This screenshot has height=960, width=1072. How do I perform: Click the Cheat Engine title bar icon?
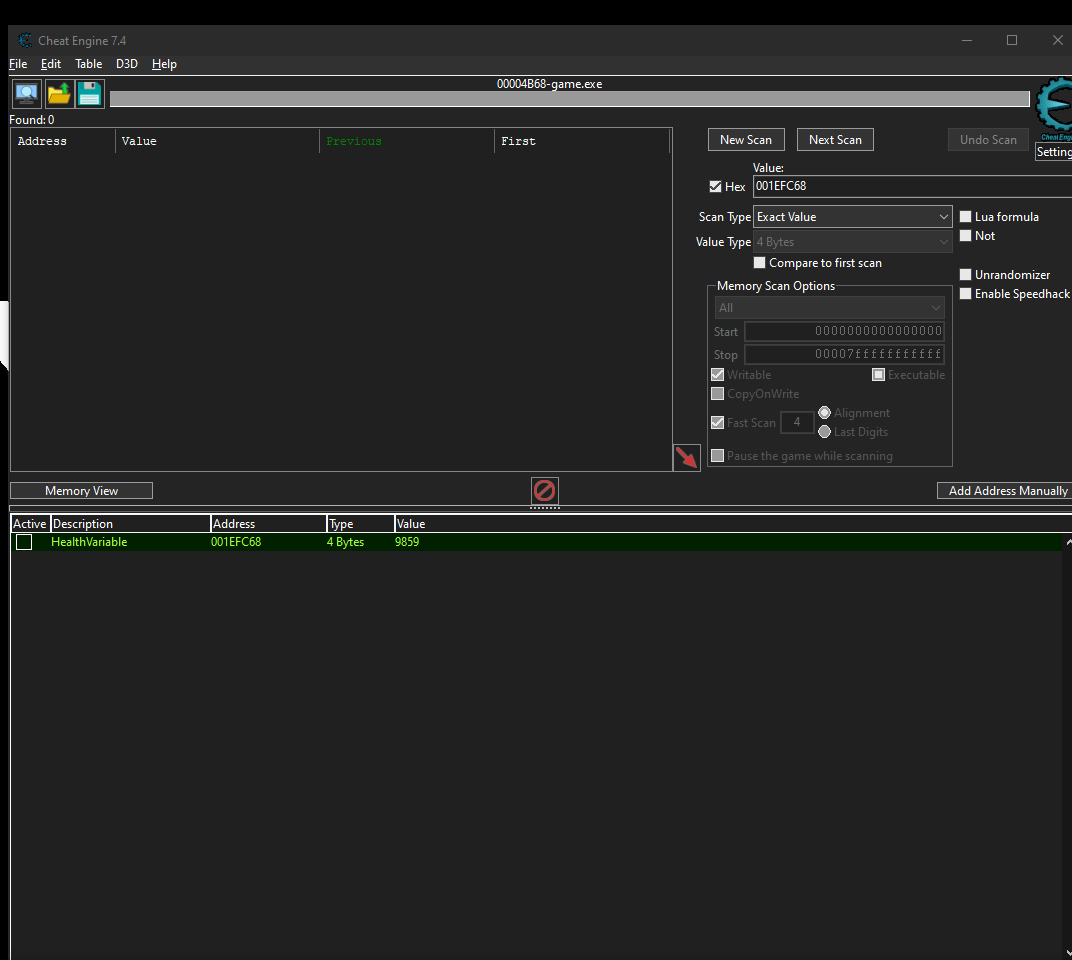pos(25,40)
